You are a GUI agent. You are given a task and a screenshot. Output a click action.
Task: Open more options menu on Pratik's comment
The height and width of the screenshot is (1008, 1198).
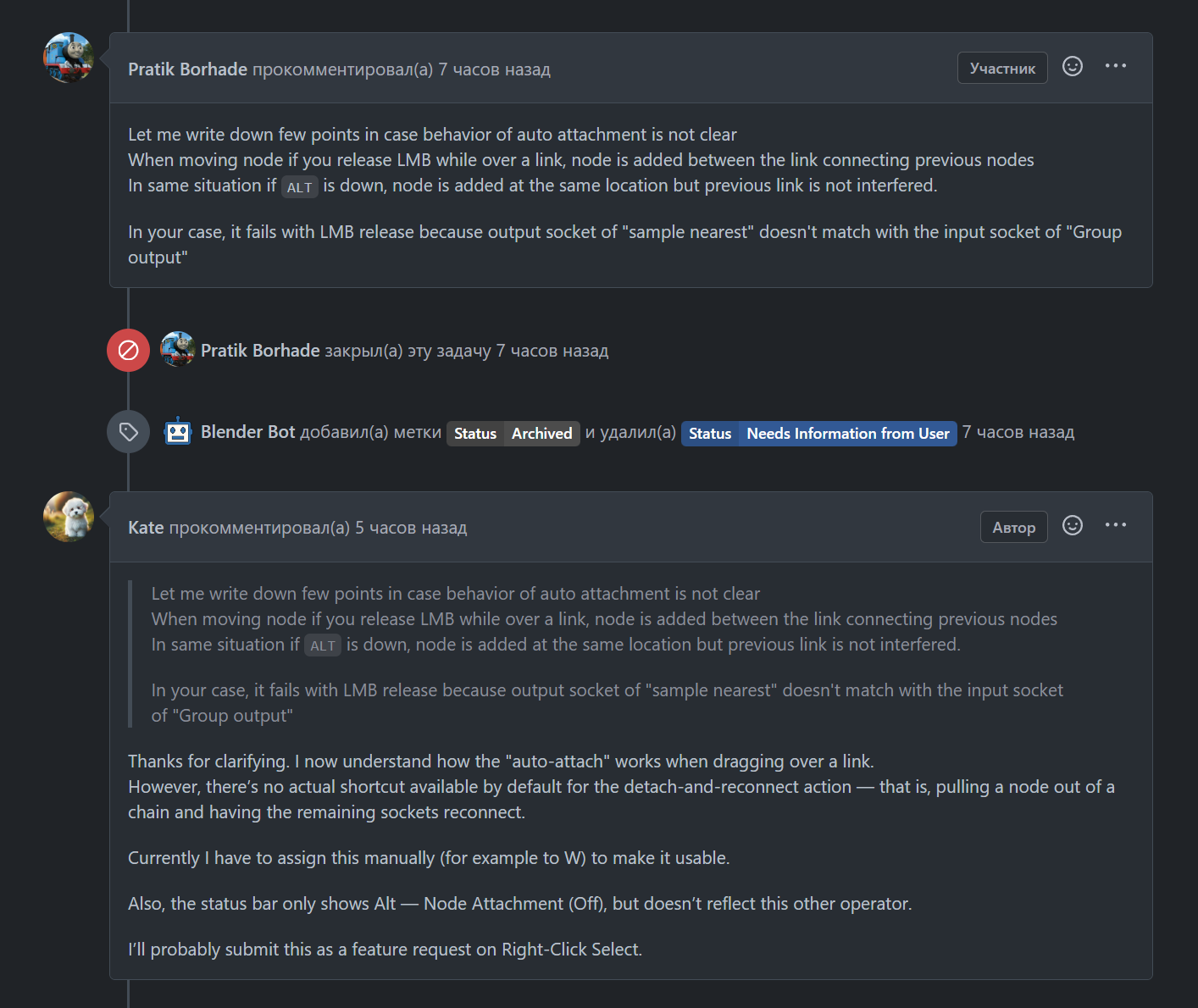1116,66
